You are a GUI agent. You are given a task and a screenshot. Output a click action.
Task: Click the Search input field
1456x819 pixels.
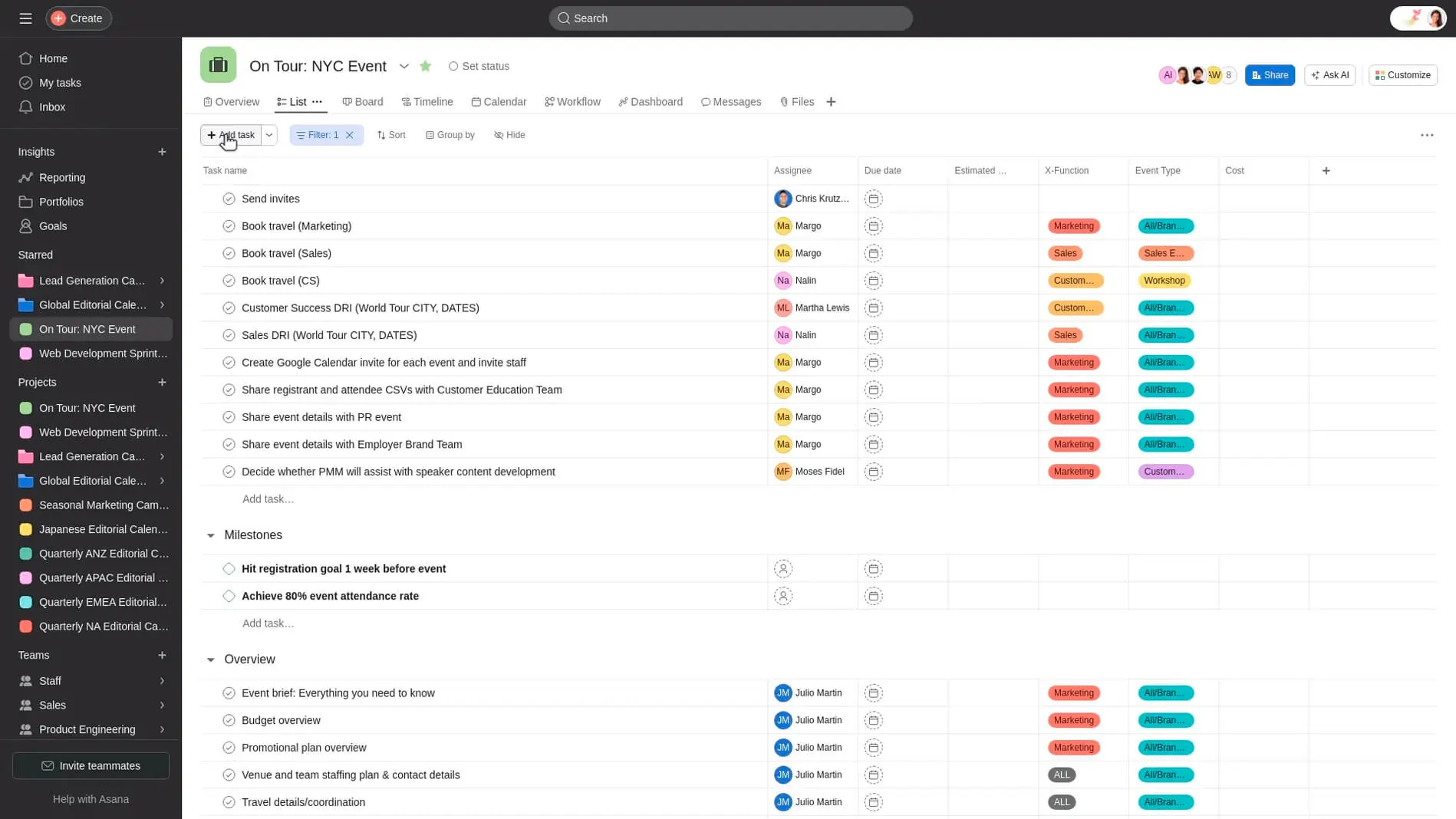pos(730,18)
